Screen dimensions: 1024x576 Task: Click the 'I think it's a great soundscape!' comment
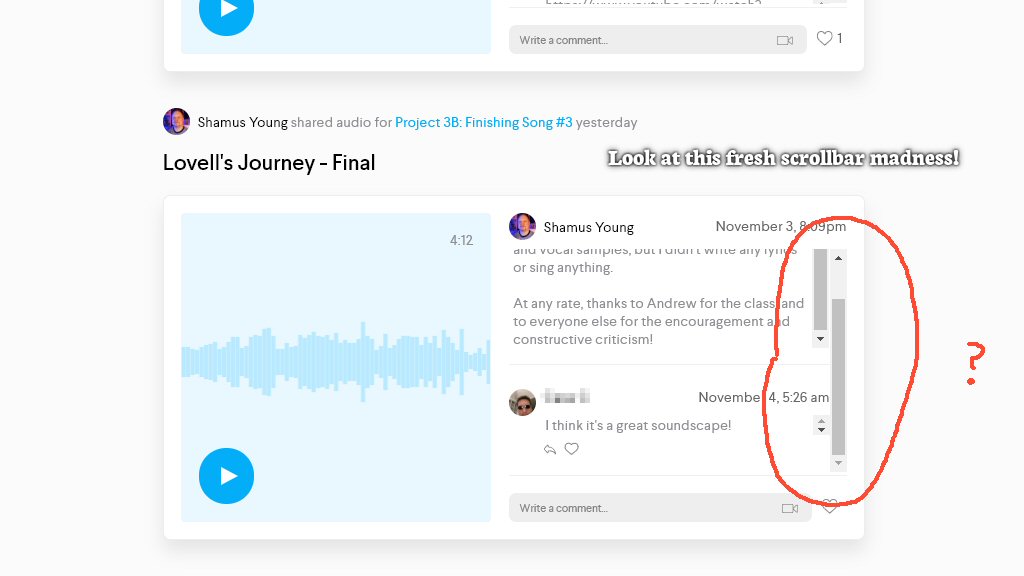[x=638, y=425]
